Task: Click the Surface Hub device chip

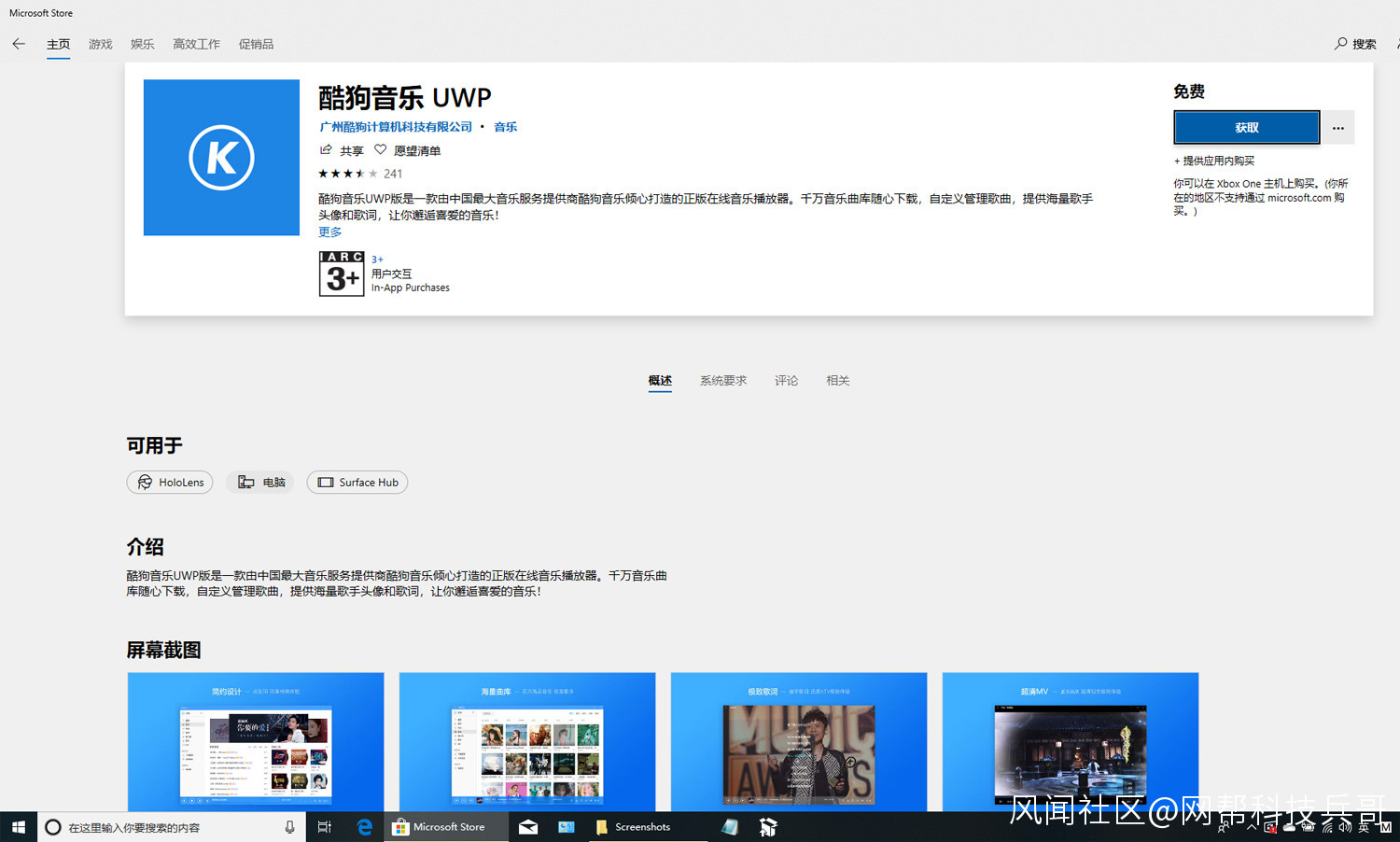Action: (x=357, y=483)
